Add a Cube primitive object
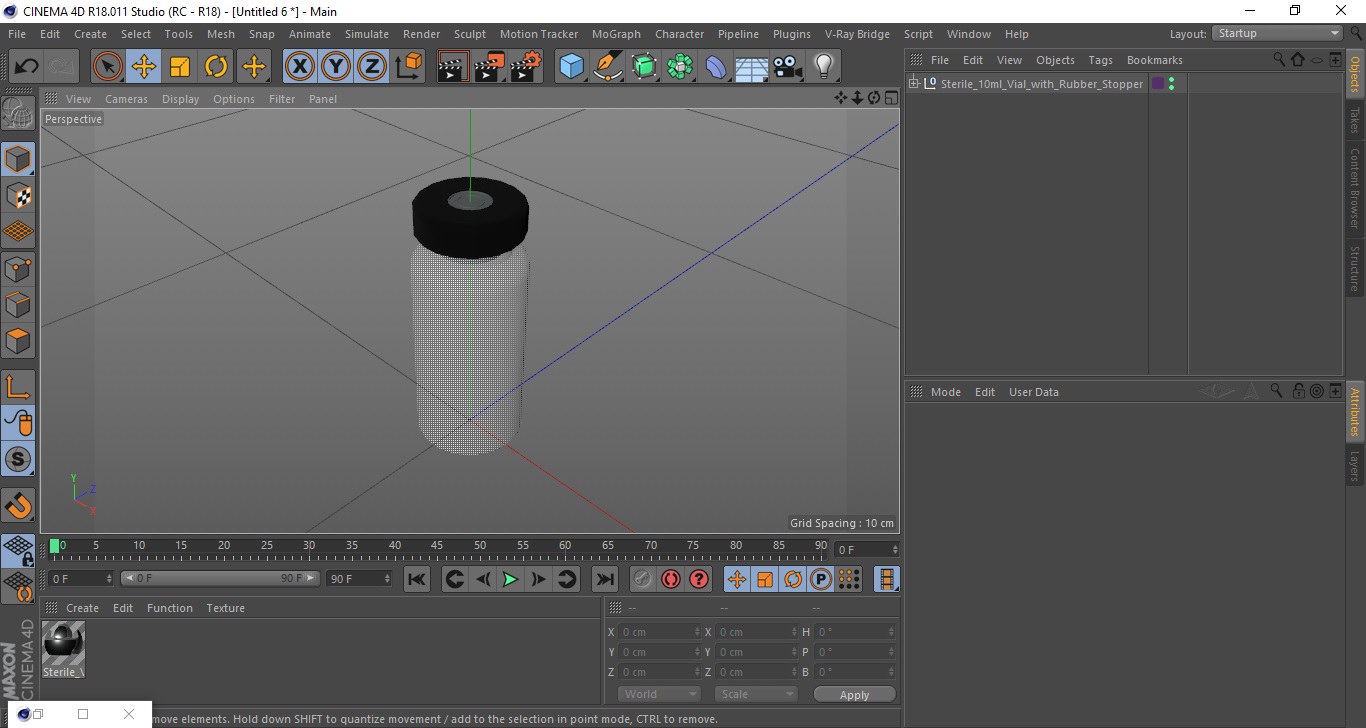Screen dimensions: 1366x728 click(572, 67)
